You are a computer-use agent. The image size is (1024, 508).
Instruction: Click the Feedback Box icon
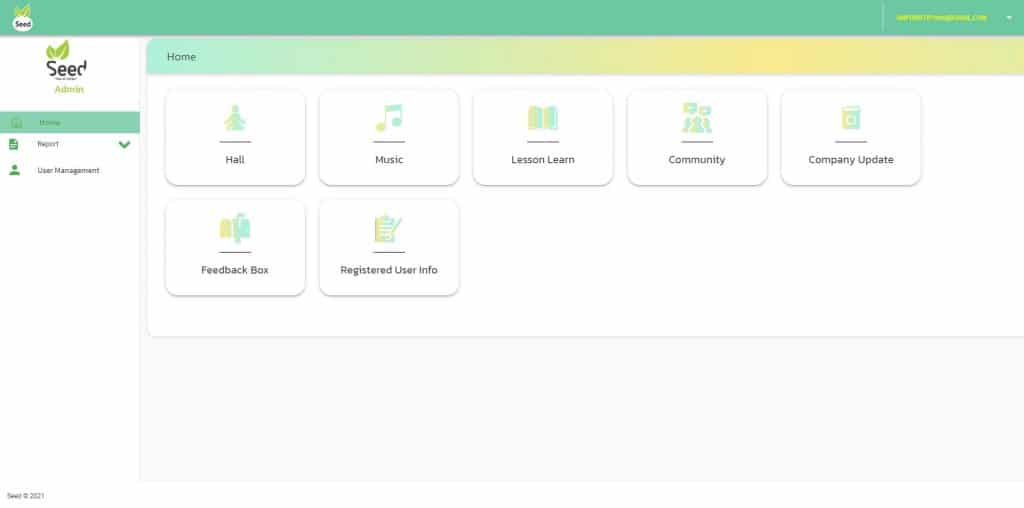coord(235,229)
